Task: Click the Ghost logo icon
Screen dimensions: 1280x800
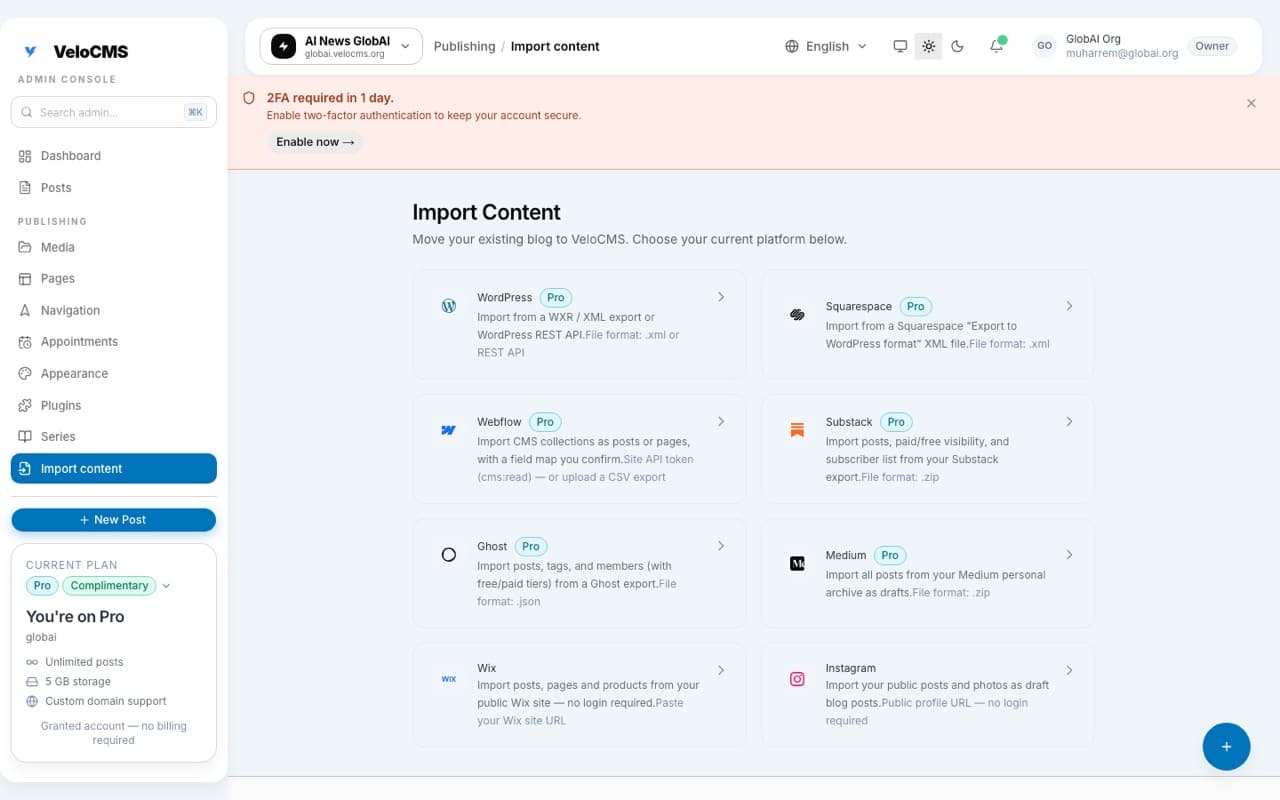Action: click(x=449, y=555)
